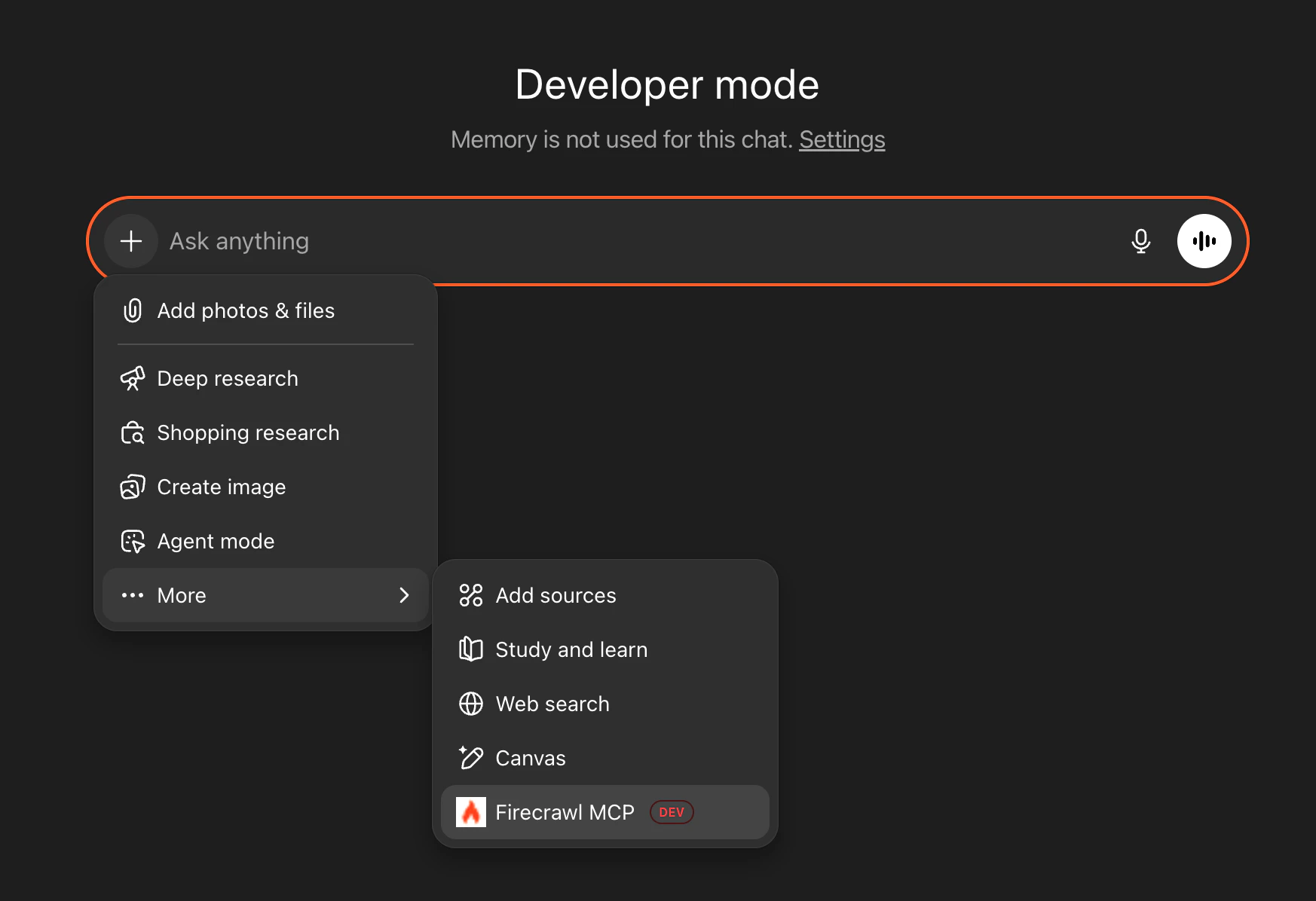Image resolution: width=1316 pixels, height=901 pixels.
Task: Select the paperclip attach icon
Action: [x=133, y=310]
